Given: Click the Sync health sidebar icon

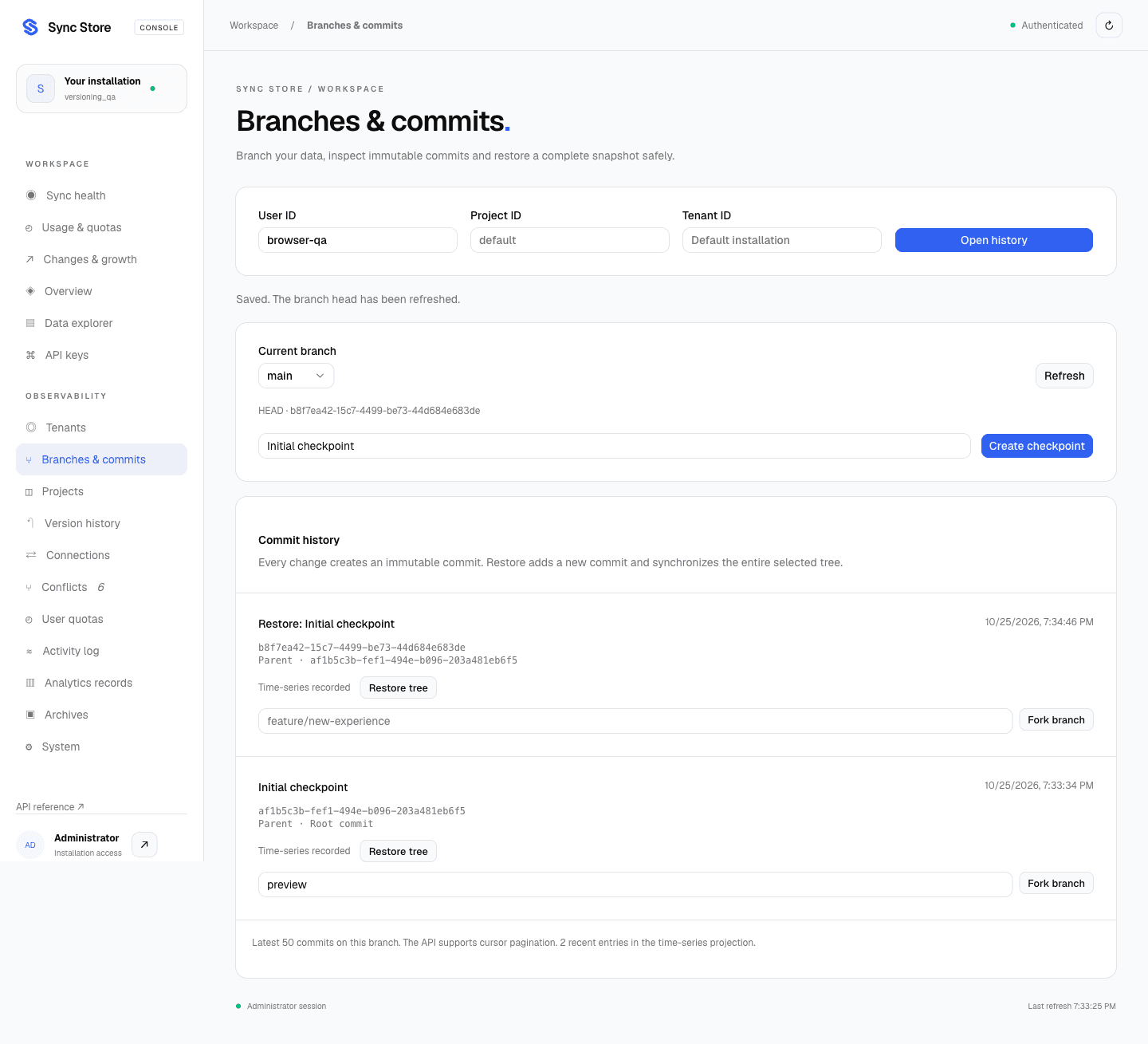Looking at the screenshot, I should coord(31,195).
